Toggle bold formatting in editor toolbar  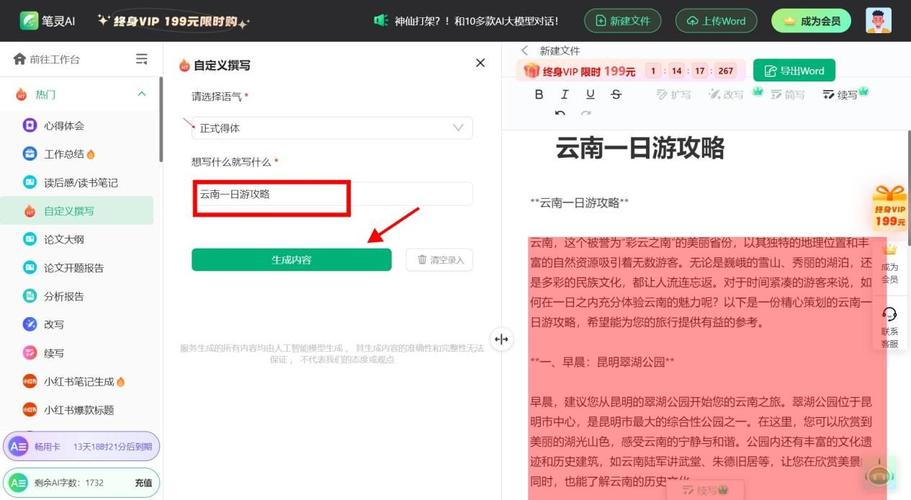539,94
